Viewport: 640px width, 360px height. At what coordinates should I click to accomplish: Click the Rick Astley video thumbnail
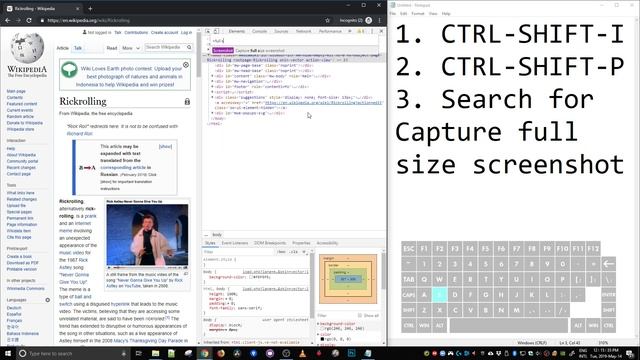(x=147, y=235)
